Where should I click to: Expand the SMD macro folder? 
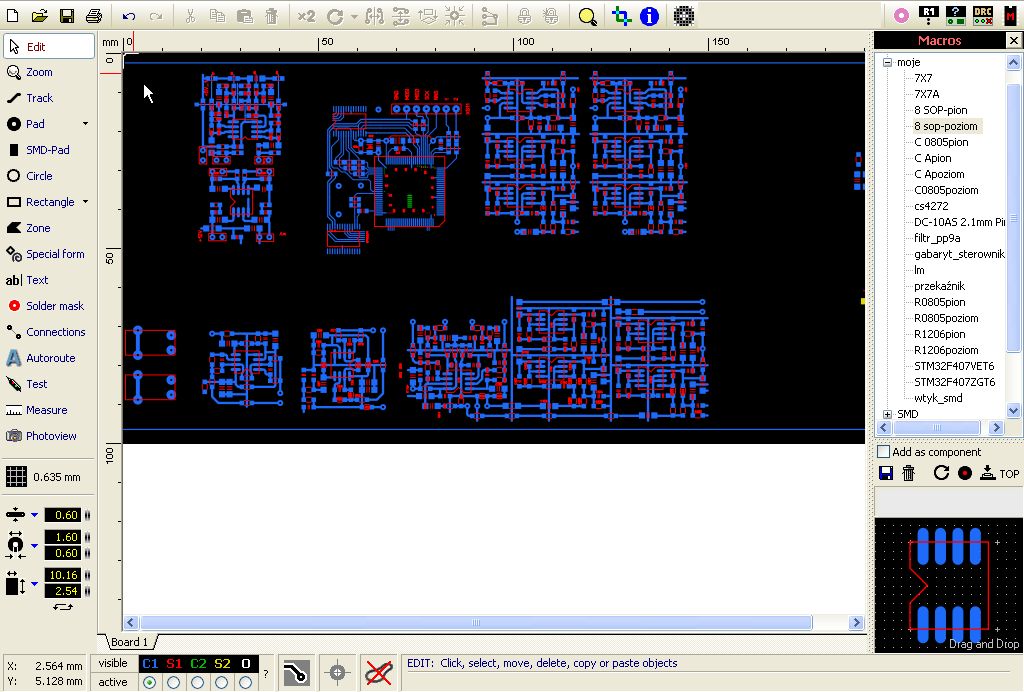pos(887,414)
